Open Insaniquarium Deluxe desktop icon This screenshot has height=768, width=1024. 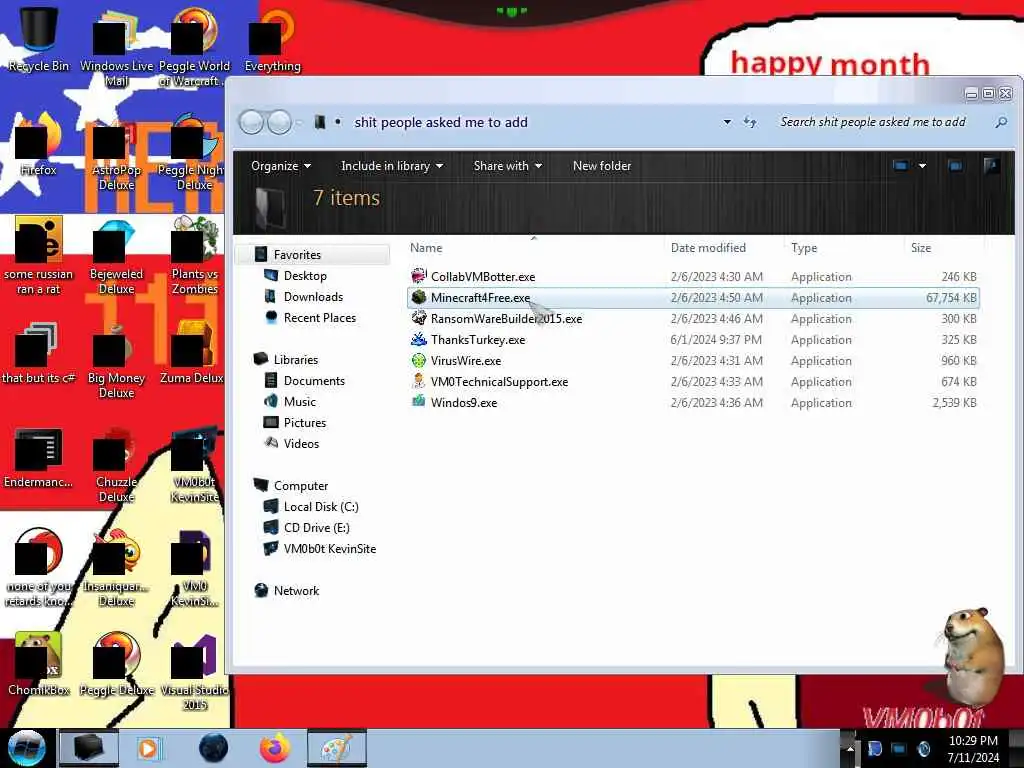pos(116,568)
